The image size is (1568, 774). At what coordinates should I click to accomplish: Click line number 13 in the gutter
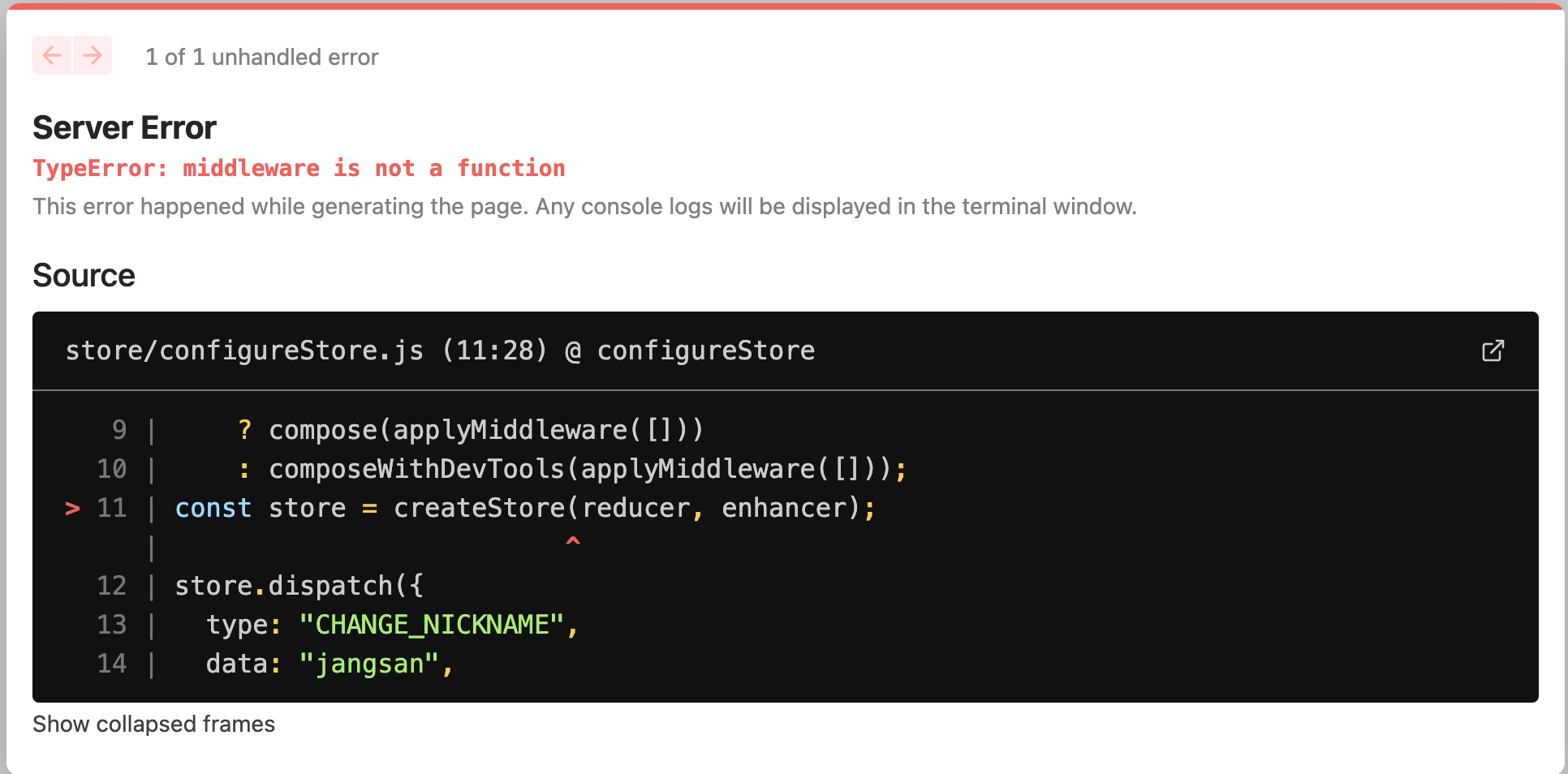[x=112, y=625]
